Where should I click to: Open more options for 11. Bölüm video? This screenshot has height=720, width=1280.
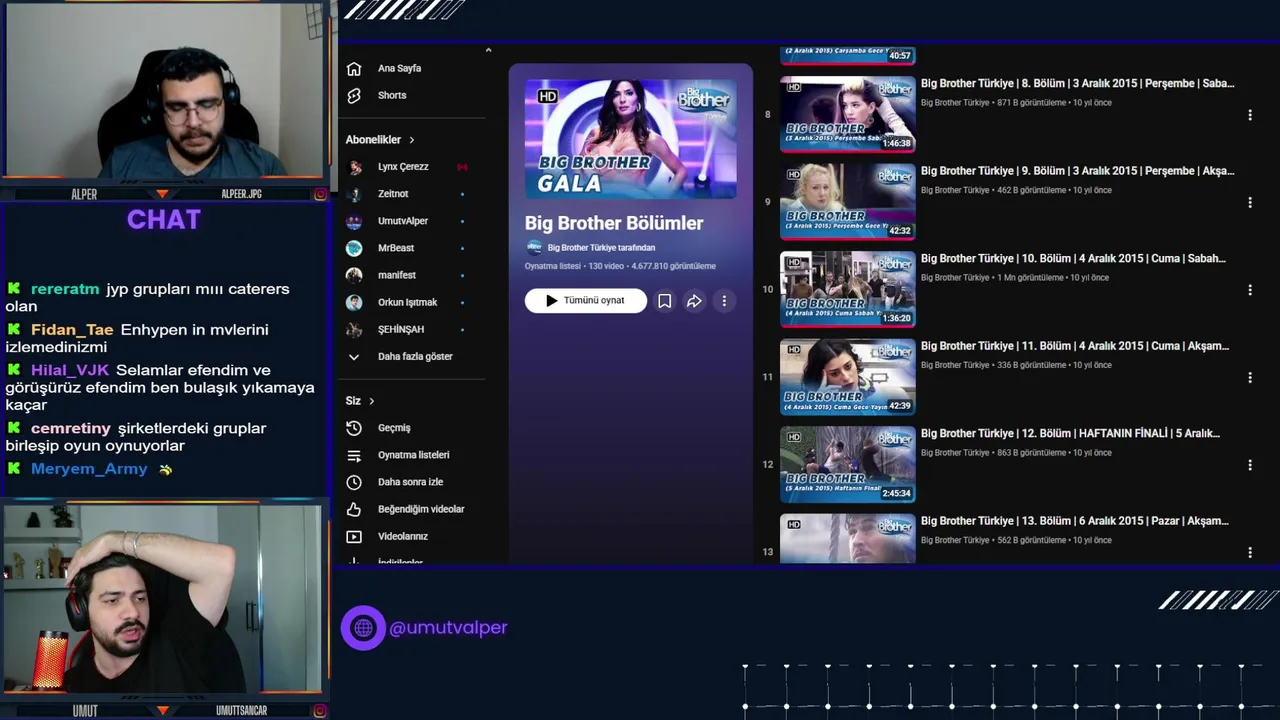click(x=1249, y=377)
